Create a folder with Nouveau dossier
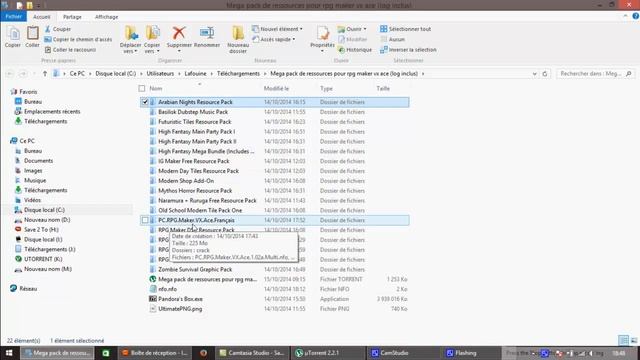 (x=238, y=40)
